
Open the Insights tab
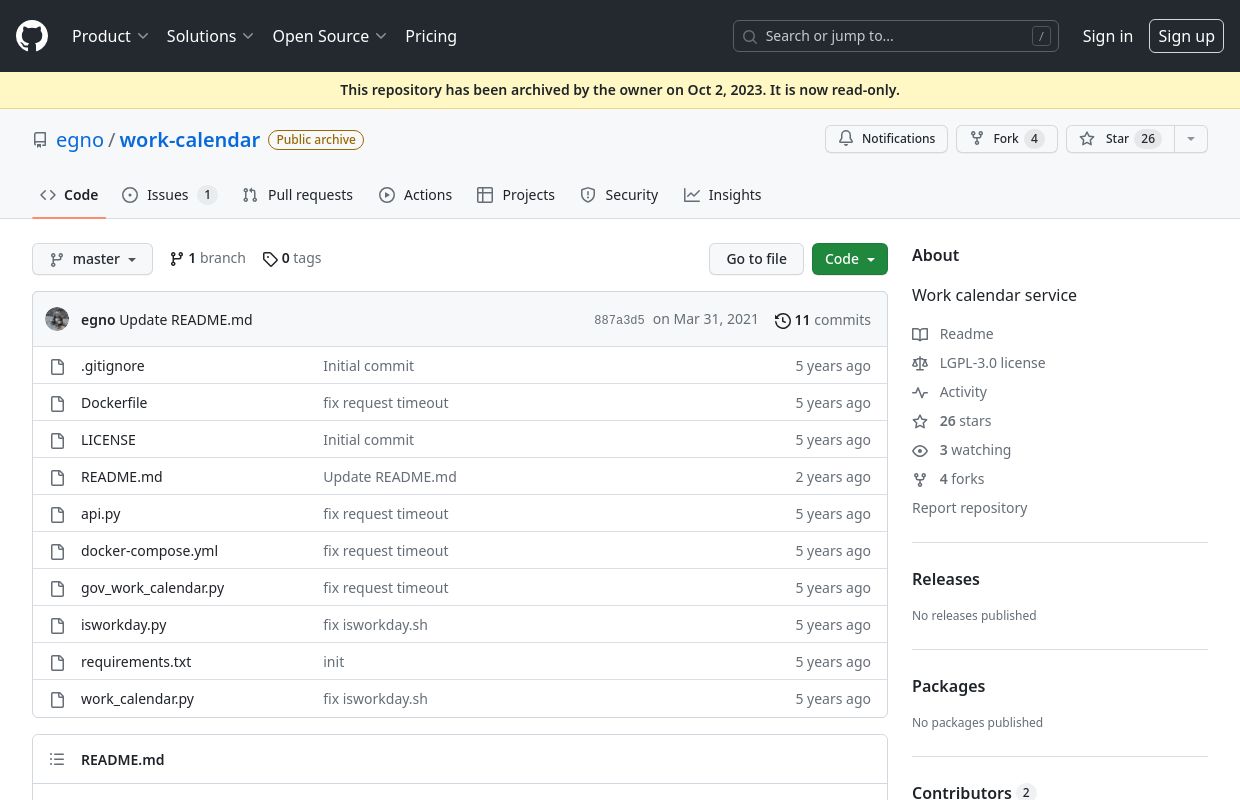723,195
